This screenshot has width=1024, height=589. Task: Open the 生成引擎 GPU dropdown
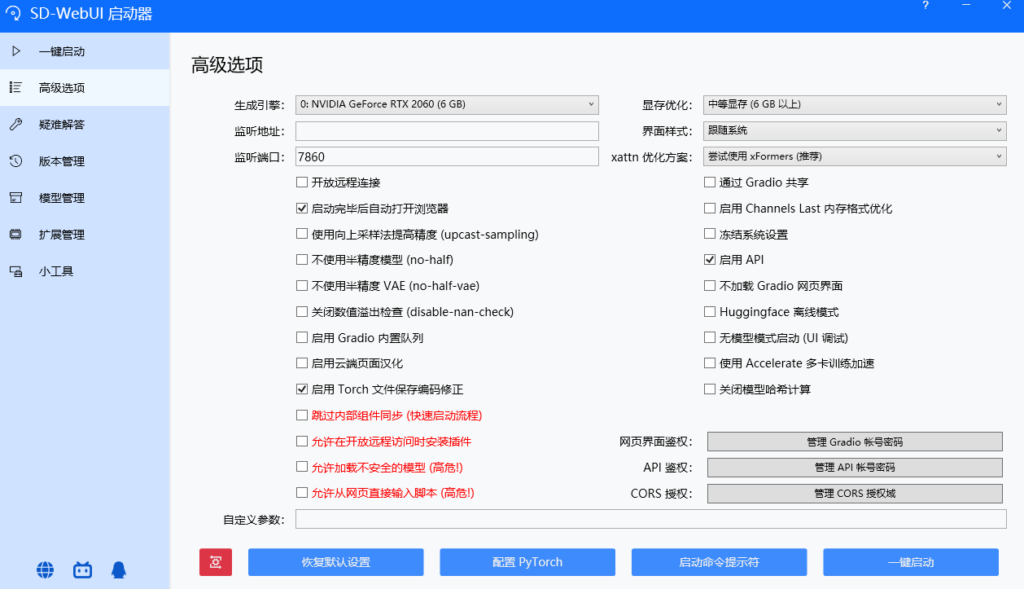pyautogui.click(x=447, y=103)
